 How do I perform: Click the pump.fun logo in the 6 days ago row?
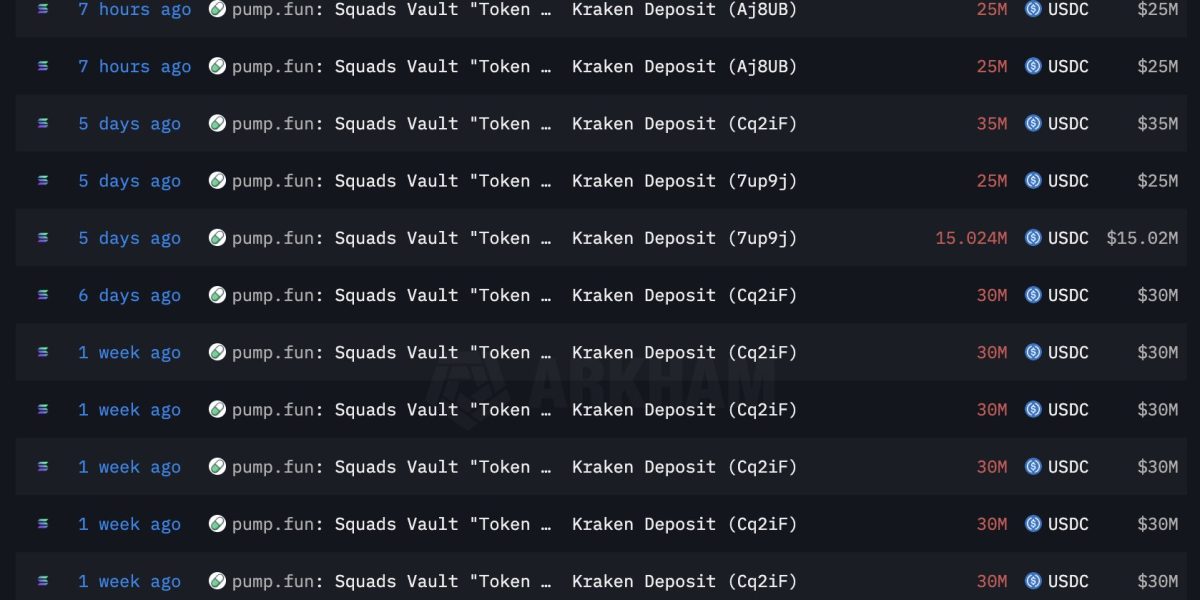(x=217, y=295)
